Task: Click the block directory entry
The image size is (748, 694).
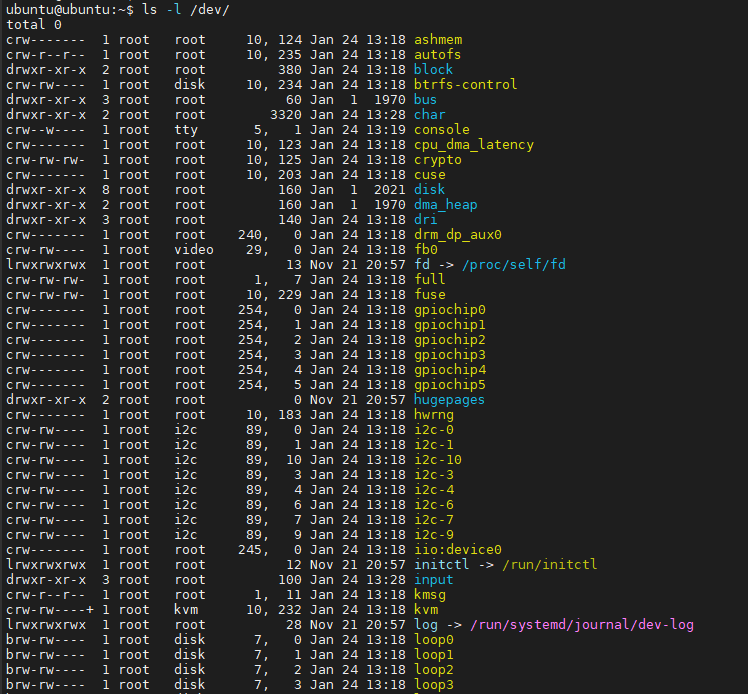Action: (433, 69)
